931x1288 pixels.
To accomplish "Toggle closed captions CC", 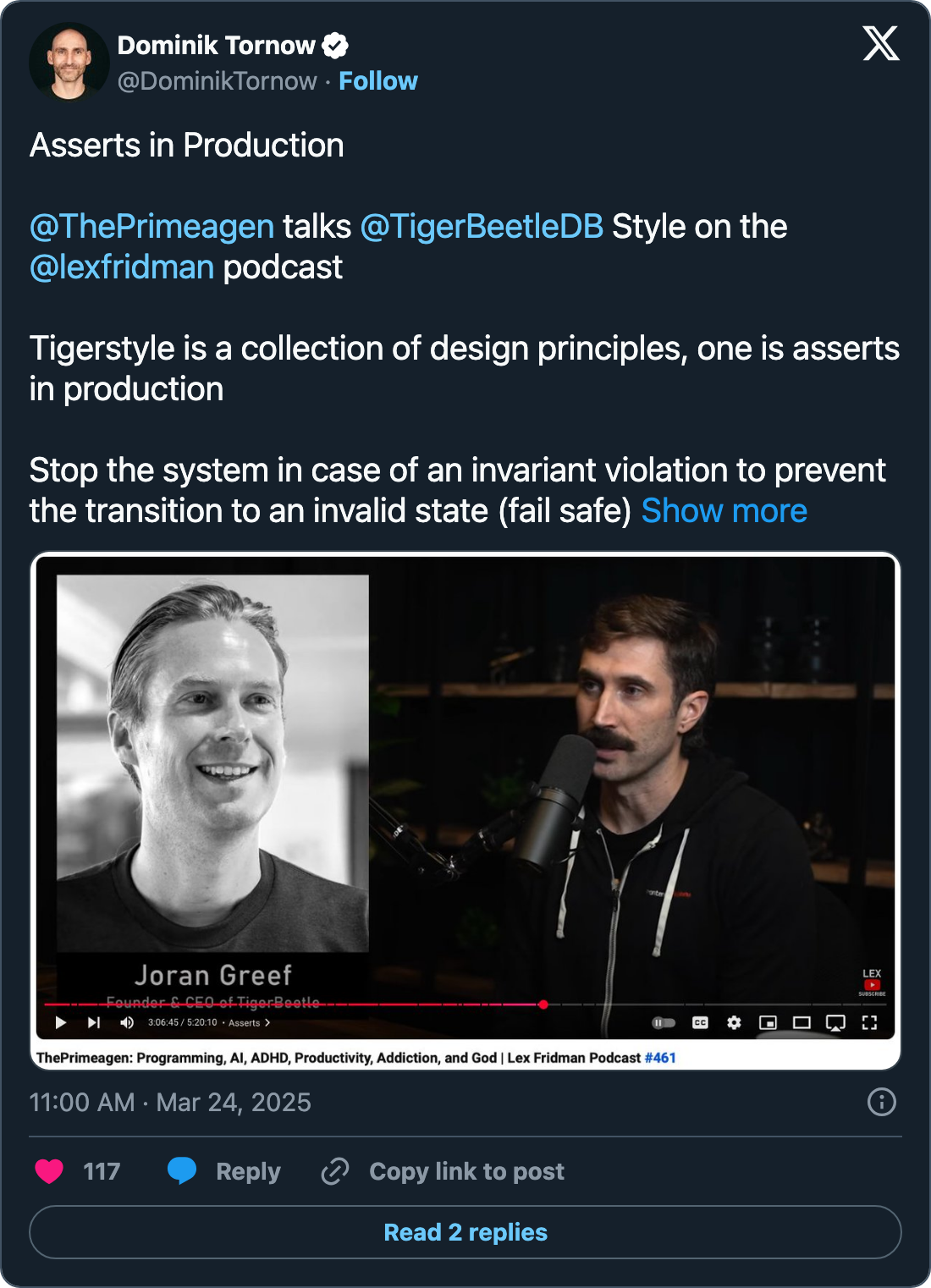I will pyautogui.click(x=700, y=1022).
